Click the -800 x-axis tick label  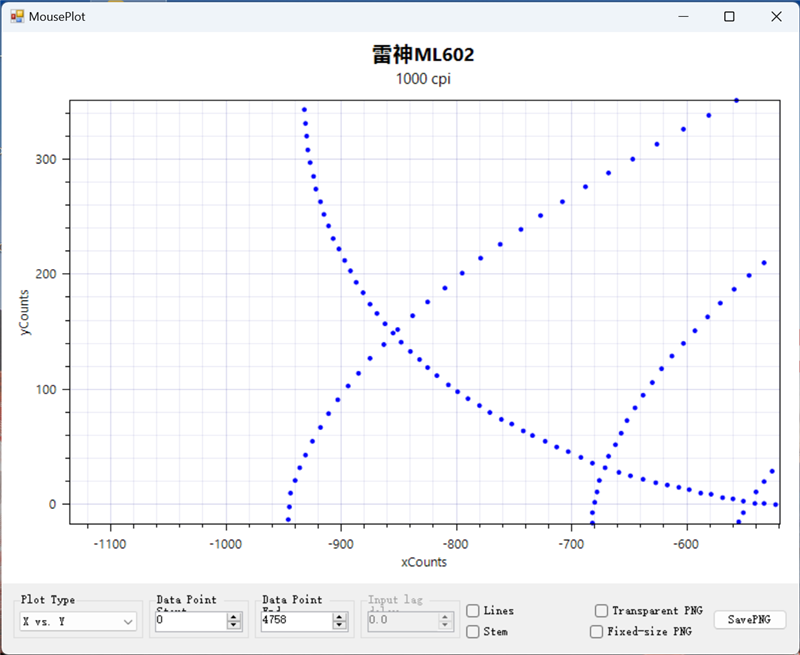(x=455, y=544)
